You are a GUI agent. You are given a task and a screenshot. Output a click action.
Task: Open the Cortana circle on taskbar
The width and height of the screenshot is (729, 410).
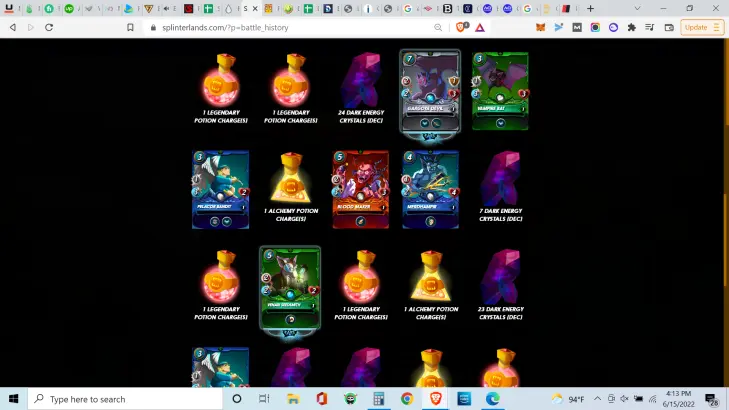tap(237, 399)
